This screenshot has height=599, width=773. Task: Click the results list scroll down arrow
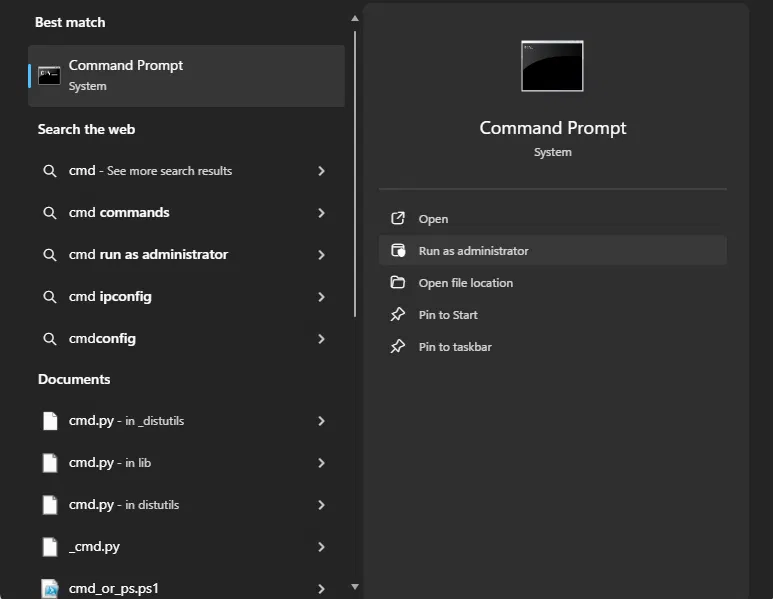coord(354,587)
